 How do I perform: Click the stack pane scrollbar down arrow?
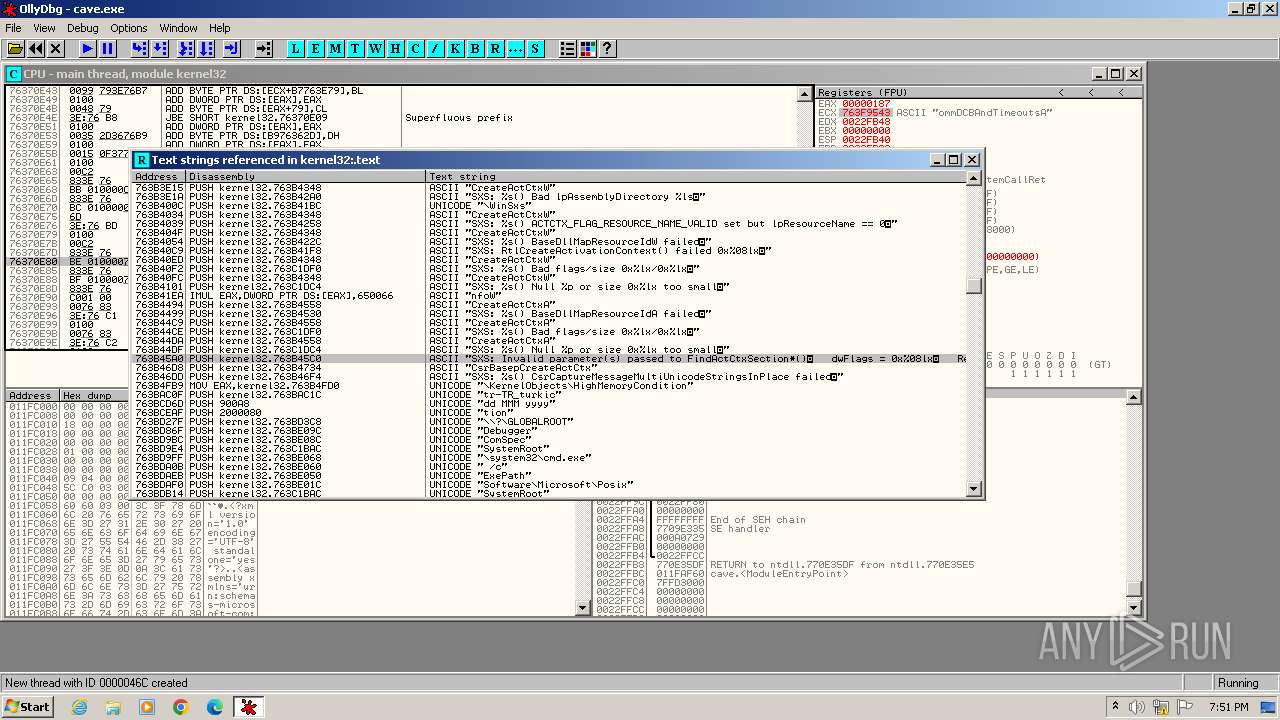pyautogui.click(x=1133, y=608)
